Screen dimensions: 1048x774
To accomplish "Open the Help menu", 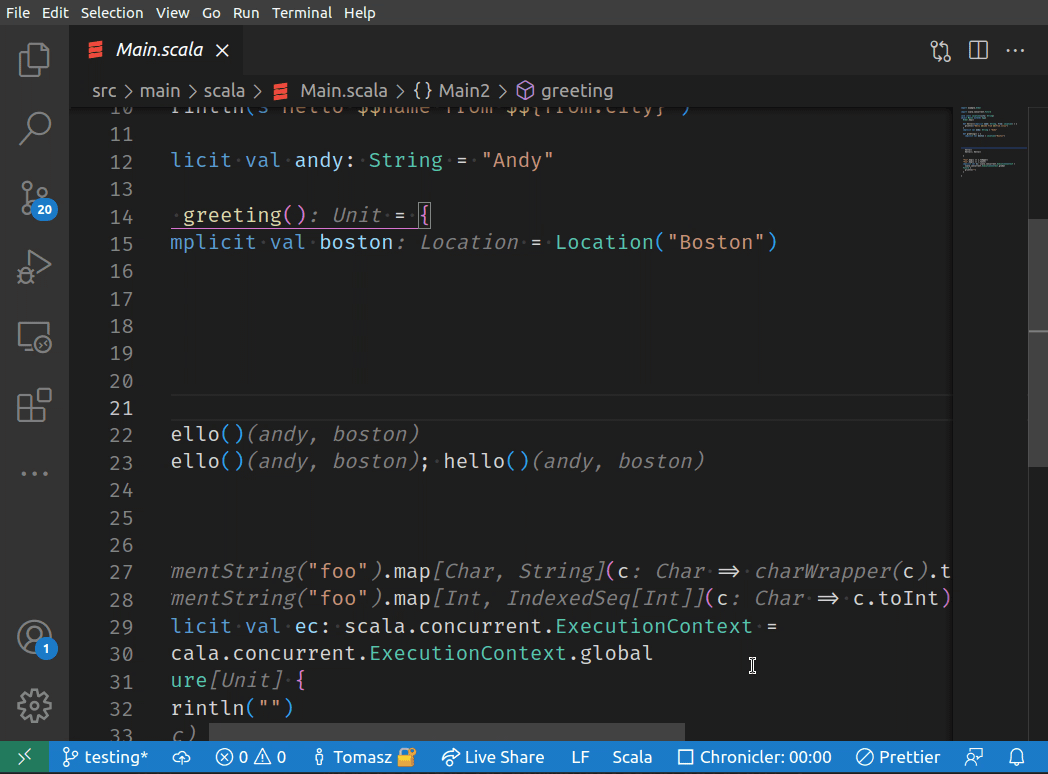I will (x=360, y=13).
